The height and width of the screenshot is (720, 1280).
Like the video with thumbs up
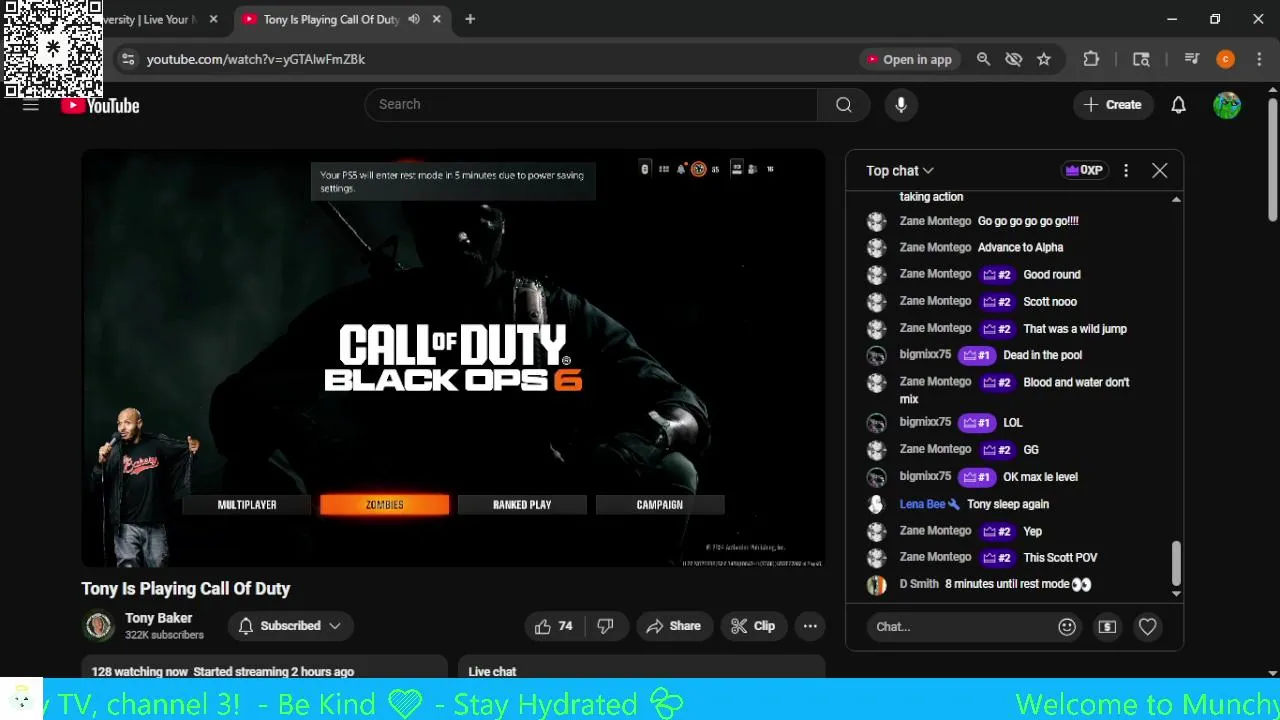553,626
